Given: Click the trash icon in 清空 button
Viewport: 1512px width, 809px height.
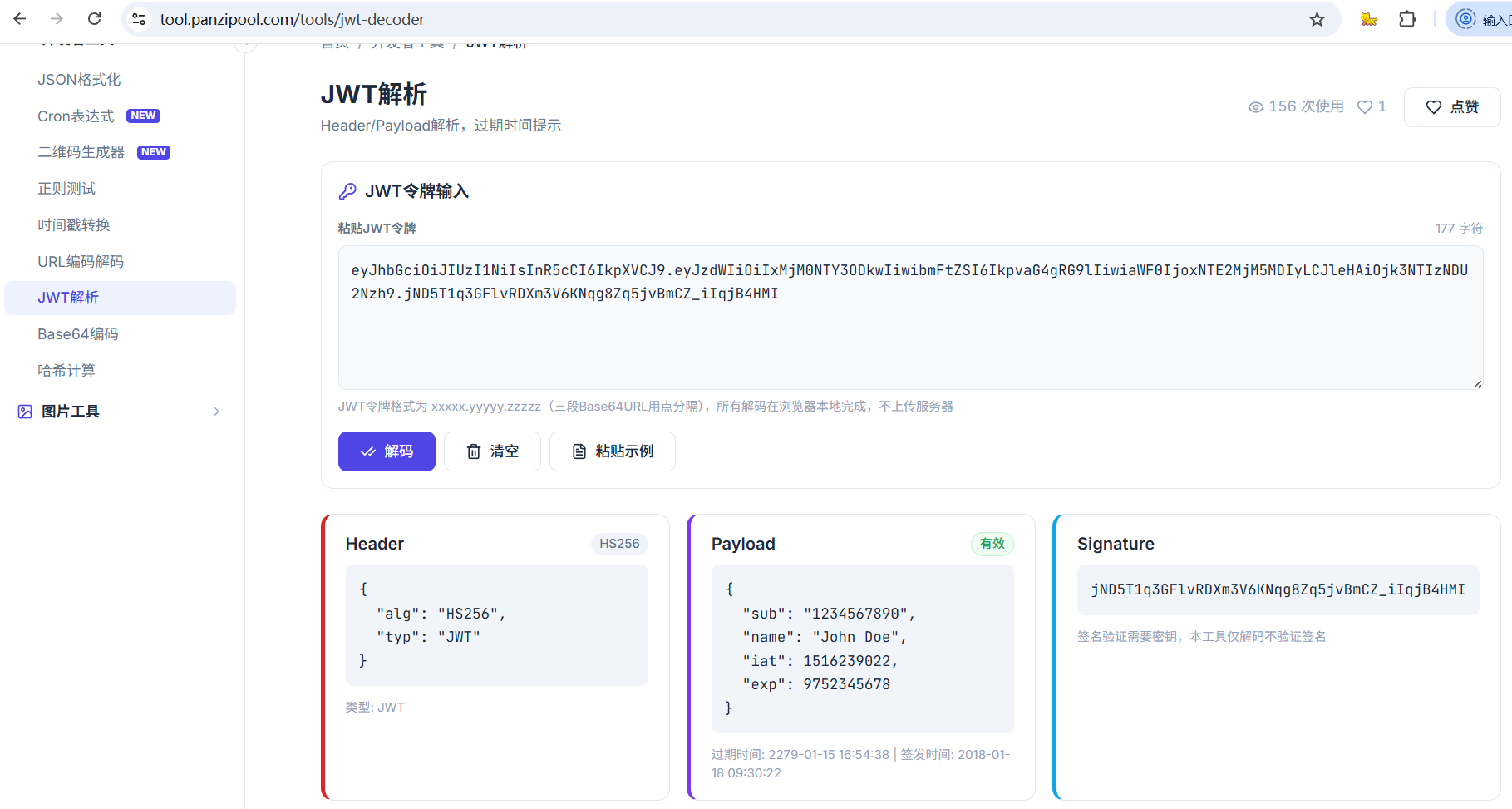Looking at the screenshot, I should click(x=474, y=451).
